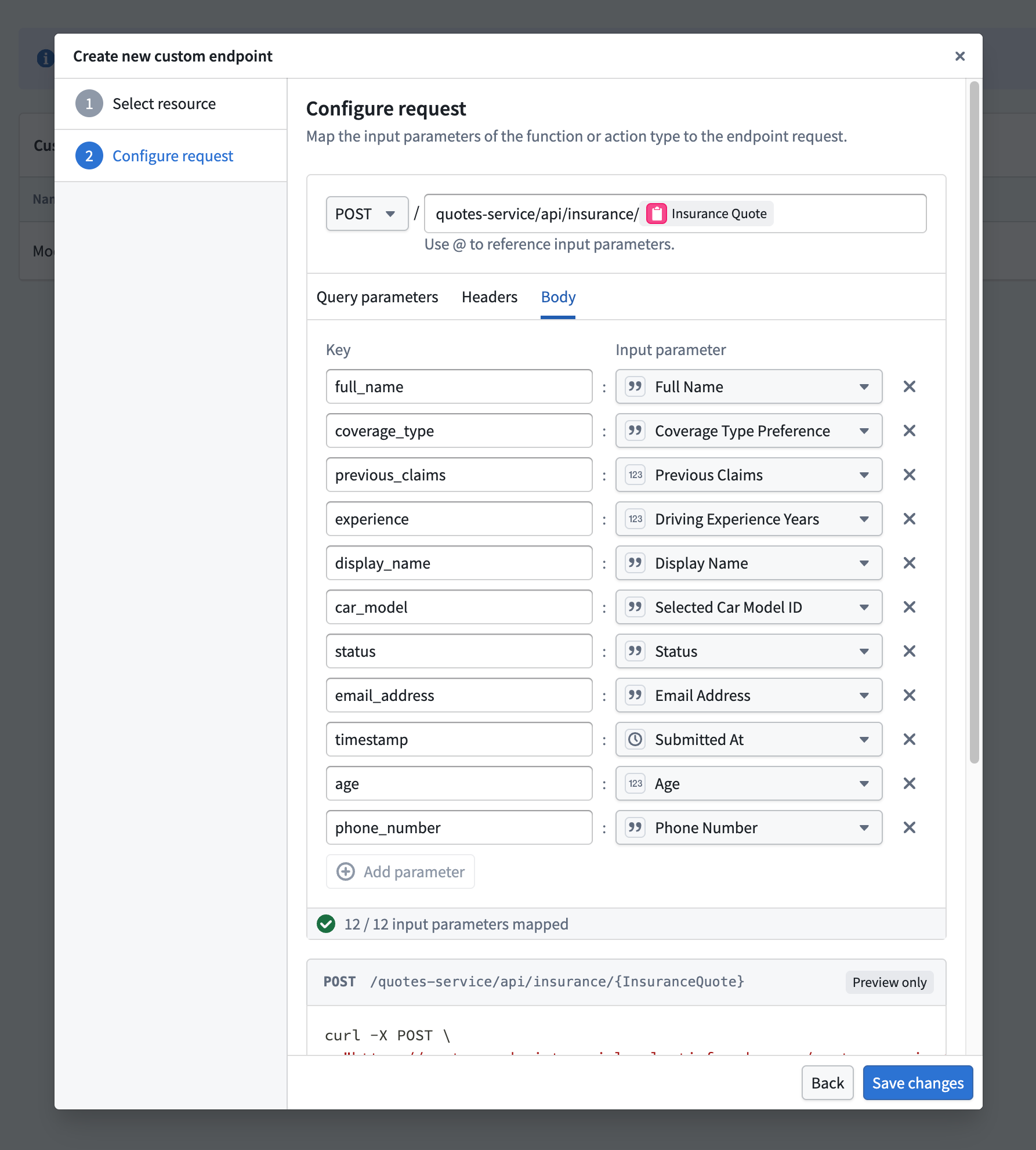Remove the phone_number mapping with its X icon
1036x1150 pixels.
click(909, 827)
